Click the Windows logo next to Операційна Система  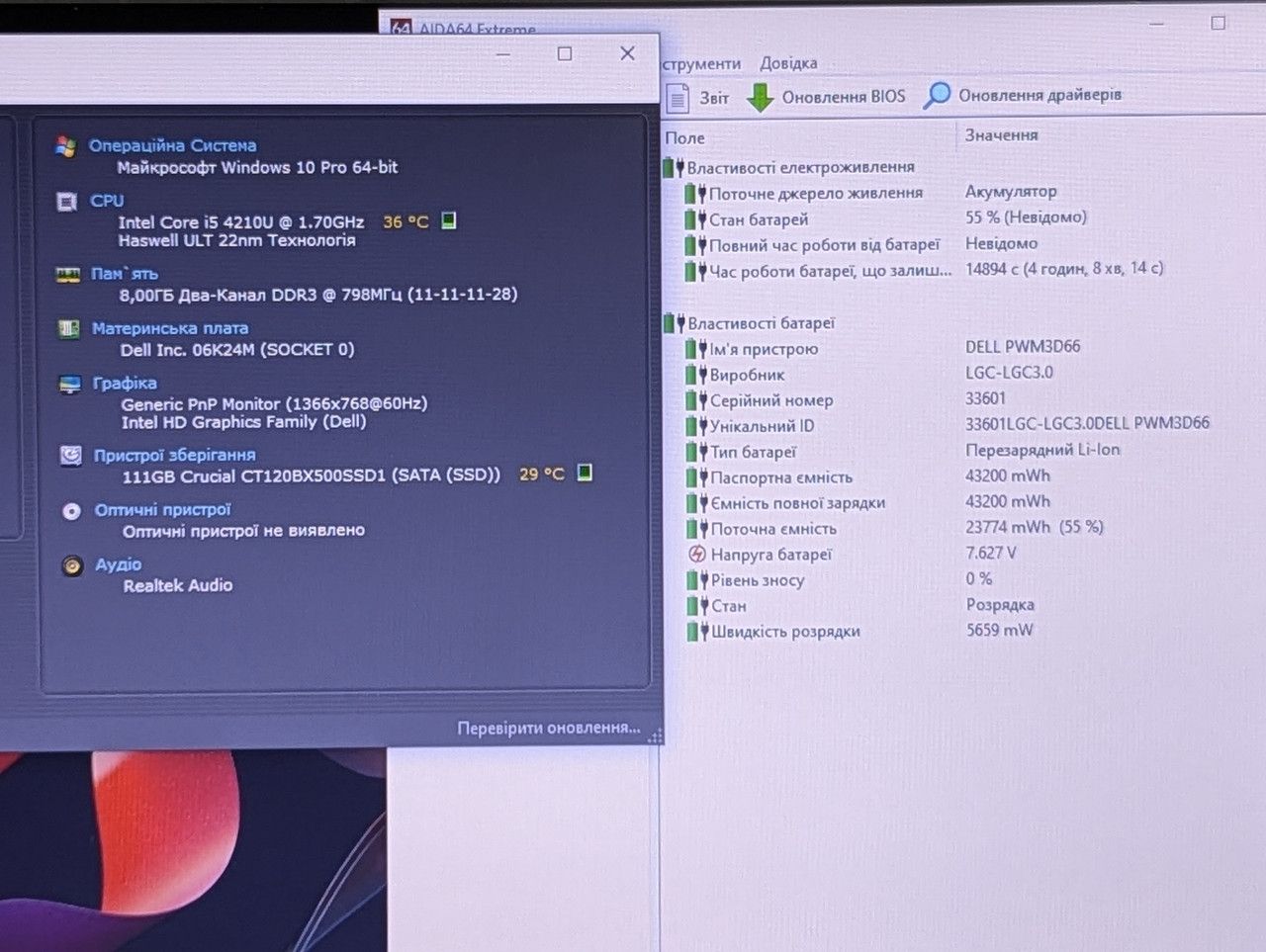66,146
